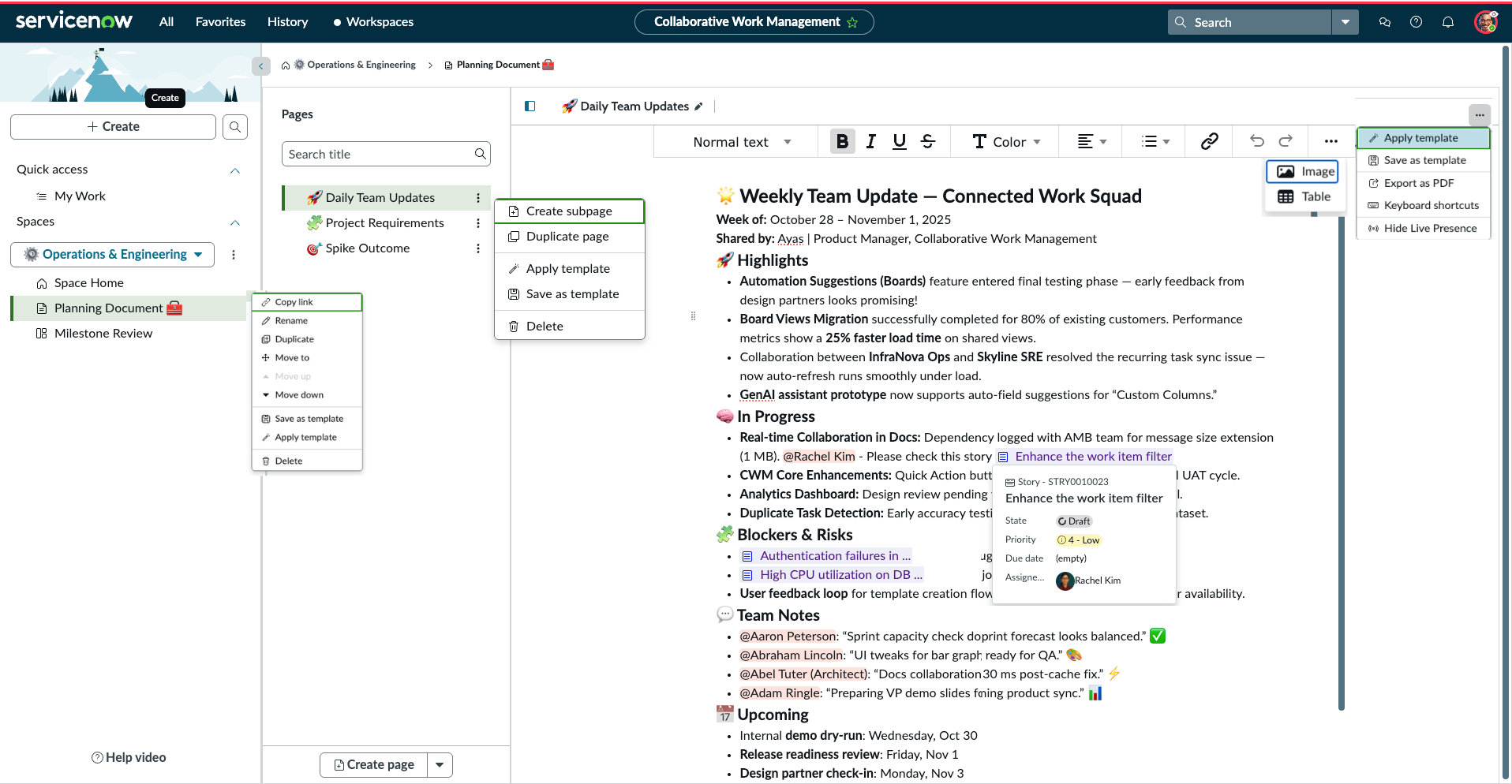Toggle underline formatting
The height and width of the screenshot is (784, 1512).
click(x=899, y=141)
